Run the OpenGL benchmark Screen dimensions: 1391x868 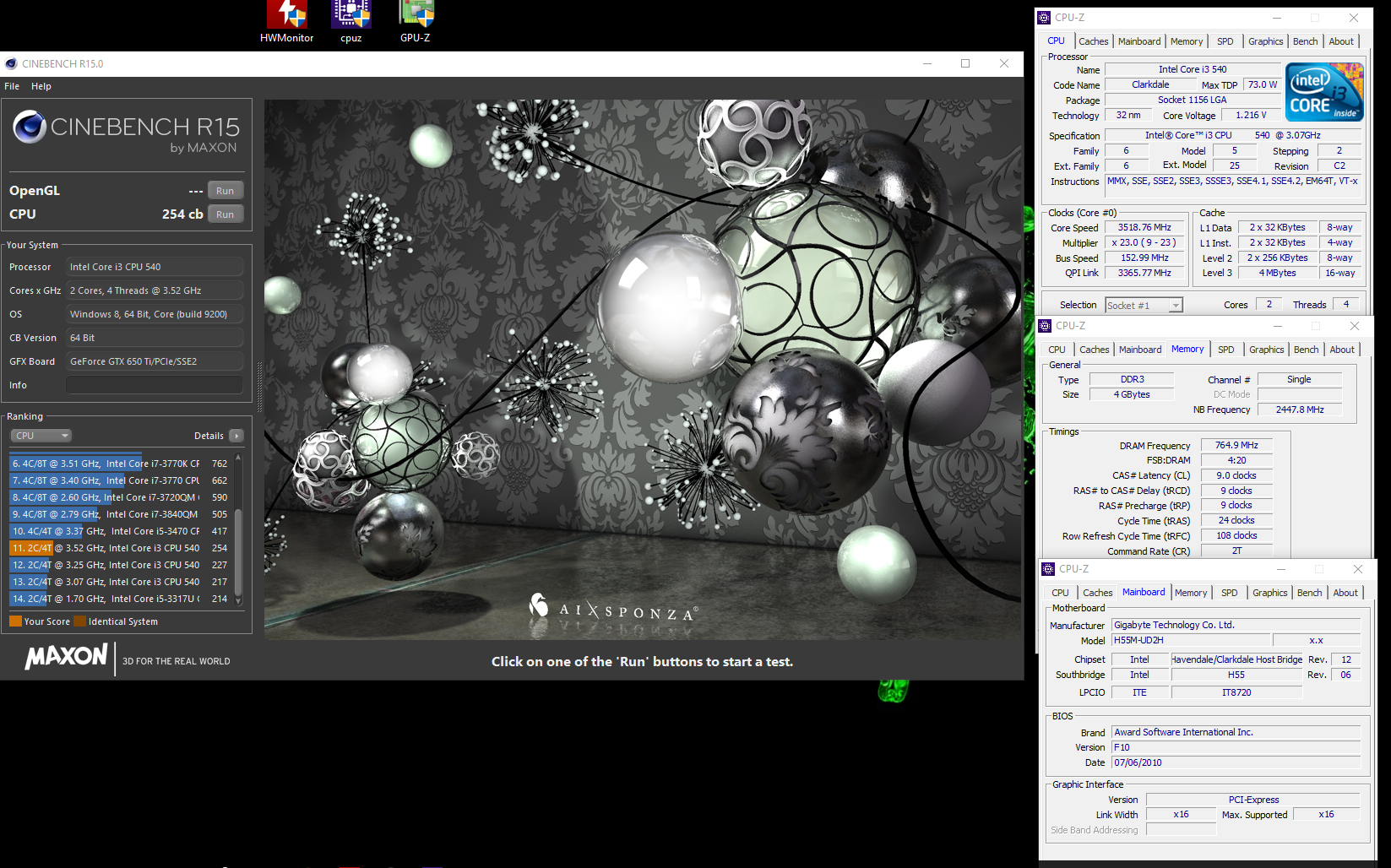point(225,191)
